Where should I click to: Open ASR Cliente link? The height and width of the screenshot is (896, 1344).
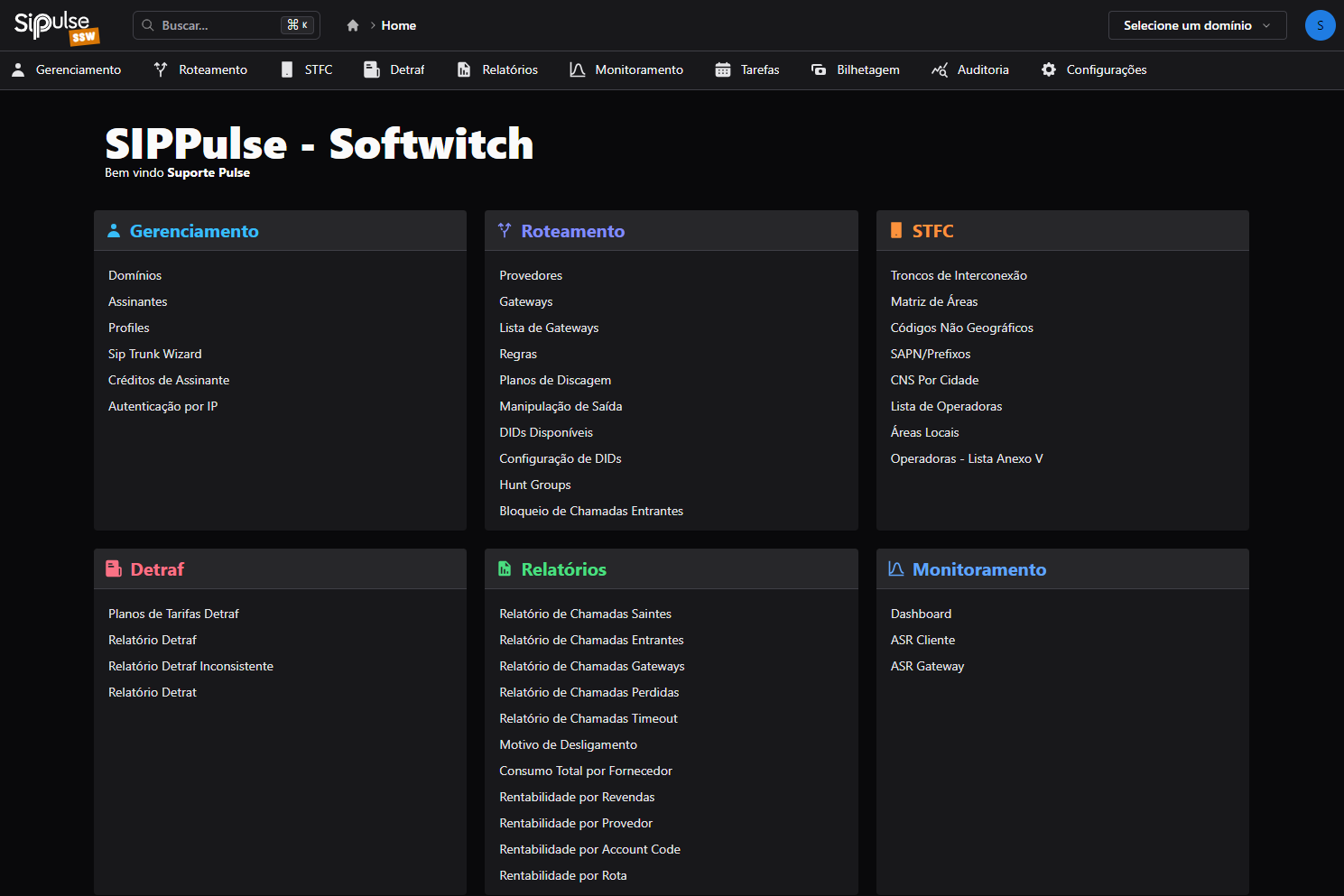click(922, 640)
